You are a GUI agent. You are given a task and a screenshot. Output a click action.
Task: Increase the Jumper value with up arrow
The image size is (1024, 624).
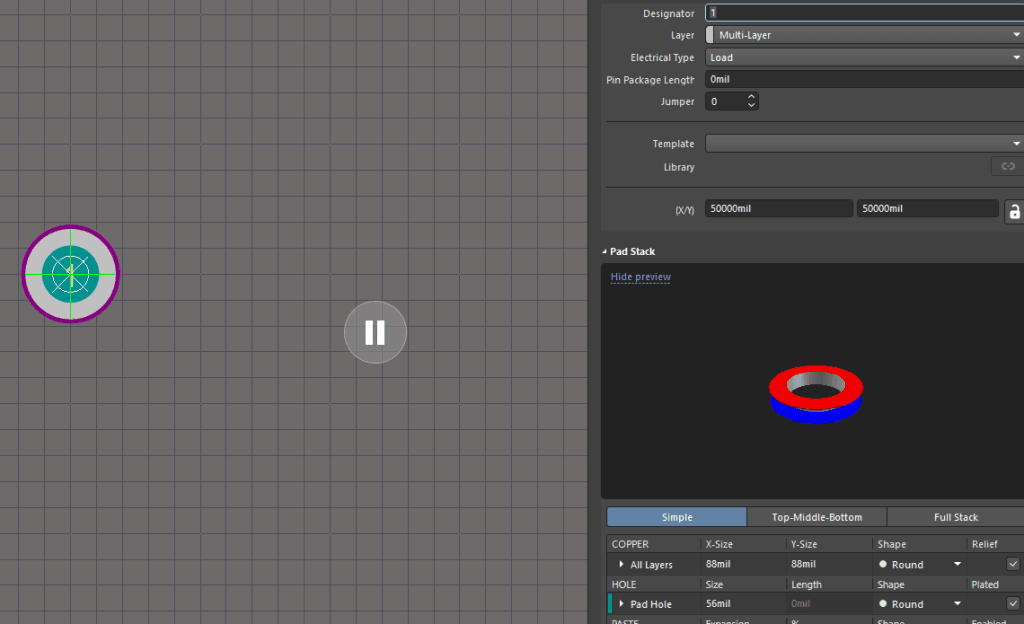pos(752,97)
